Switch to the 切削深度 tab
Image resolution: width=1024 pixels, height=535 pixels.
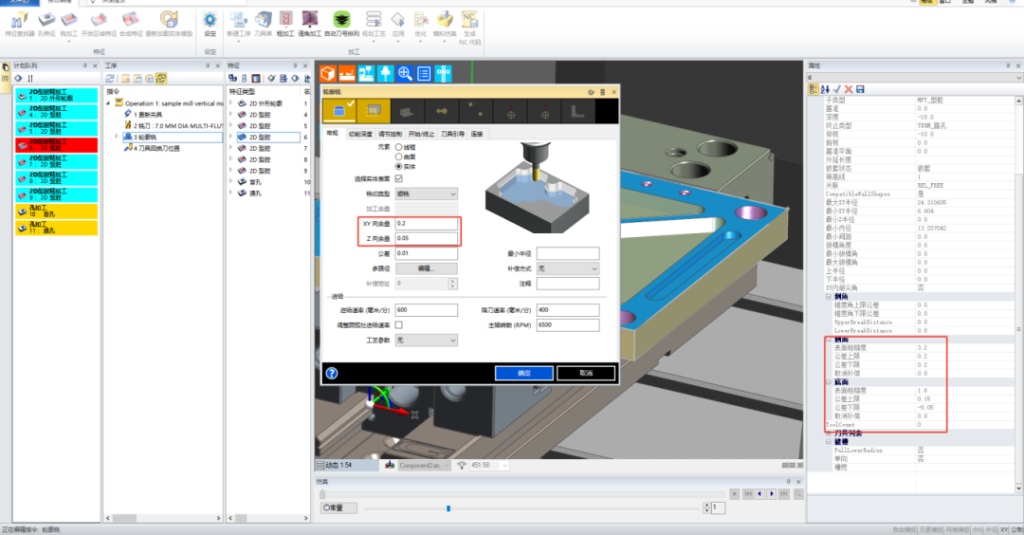click(360, 133)
